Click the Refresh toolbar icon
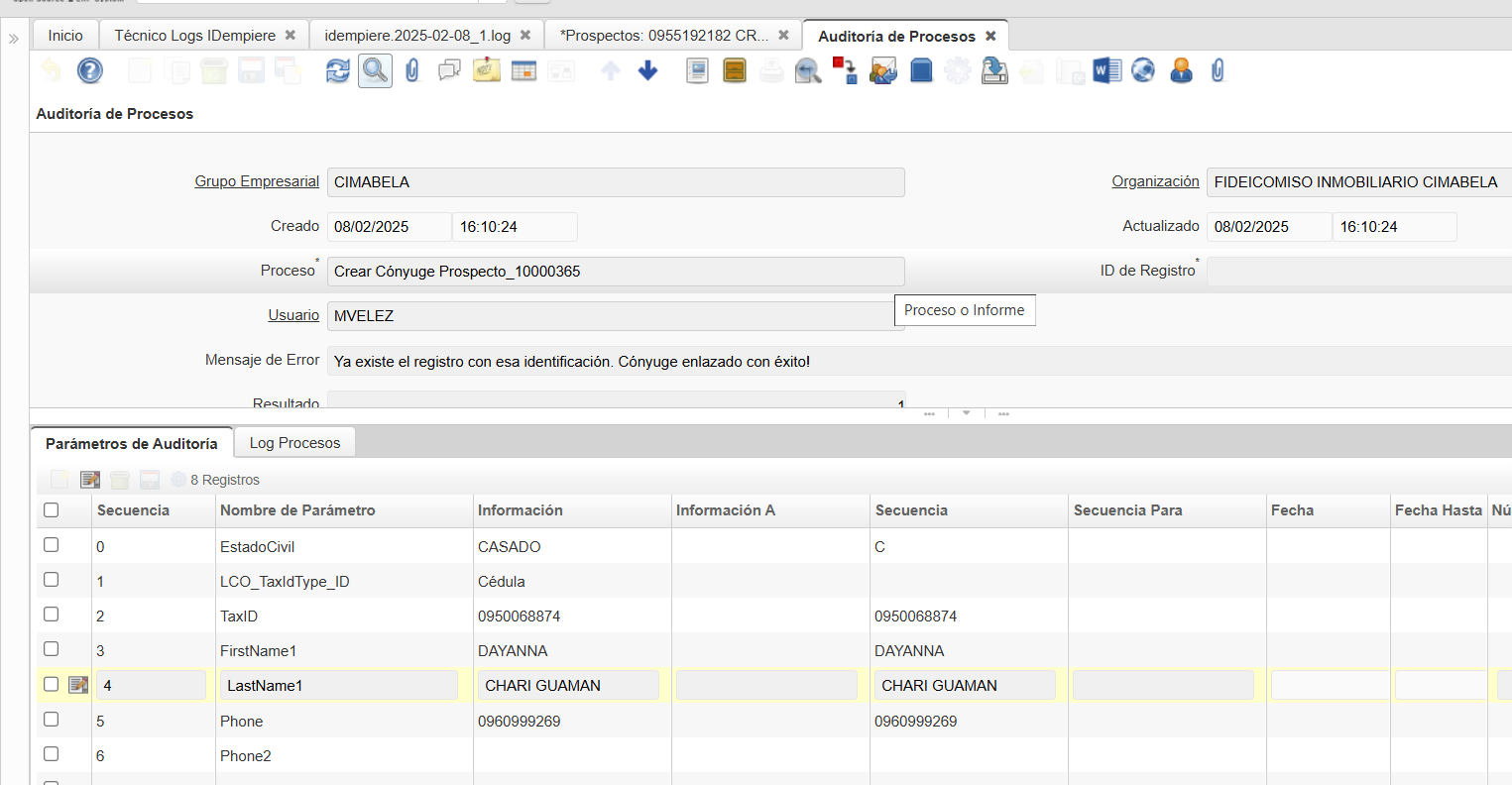 (338, 70)
